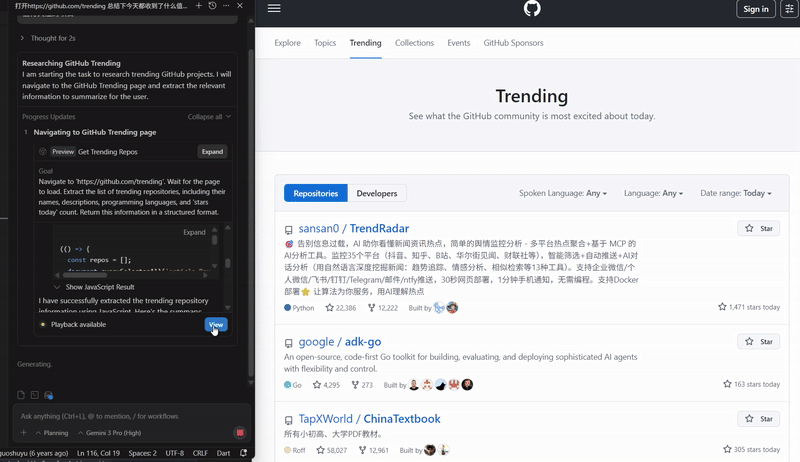
Task: Go to GitHub home via Octocat logo
Action: [532, 8]
